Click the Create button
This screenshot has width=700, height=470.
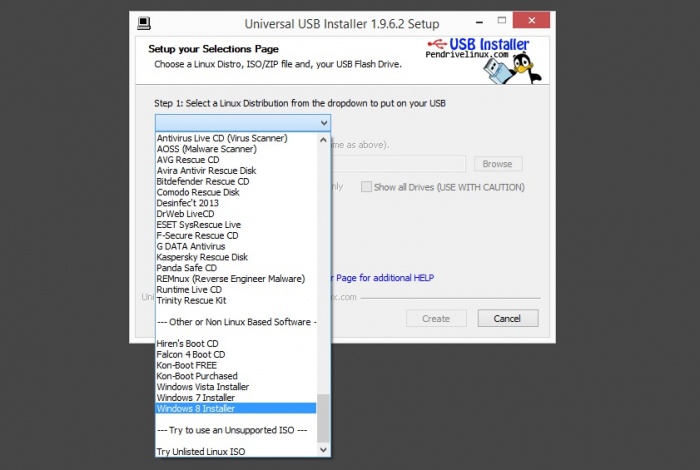436,319
